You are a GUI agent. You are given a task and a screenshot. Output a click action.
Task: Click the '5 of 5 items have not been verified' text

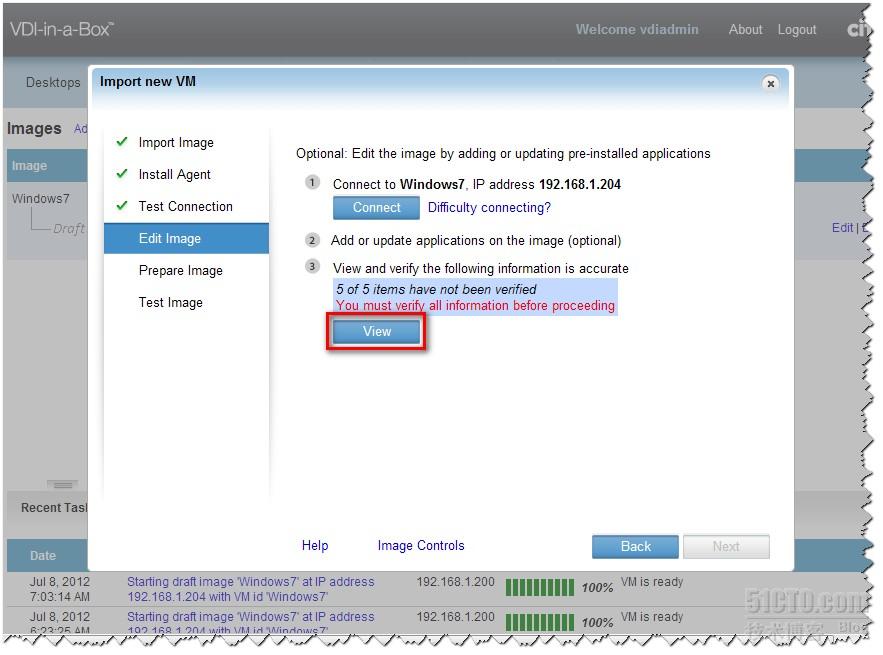click(436, 289)
